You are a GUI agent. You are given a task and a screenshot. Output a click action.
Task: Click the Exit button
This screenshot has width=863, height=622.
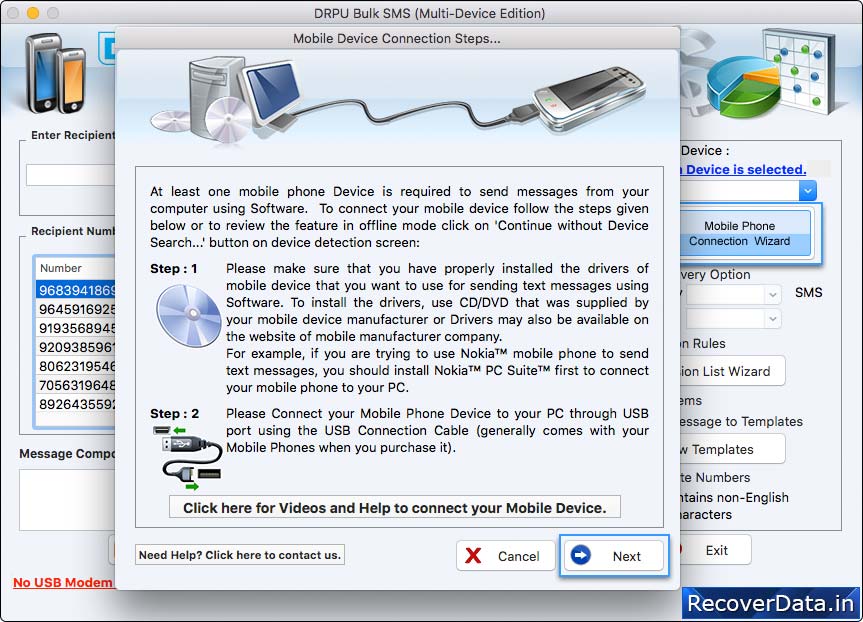(x=716, y=550)
